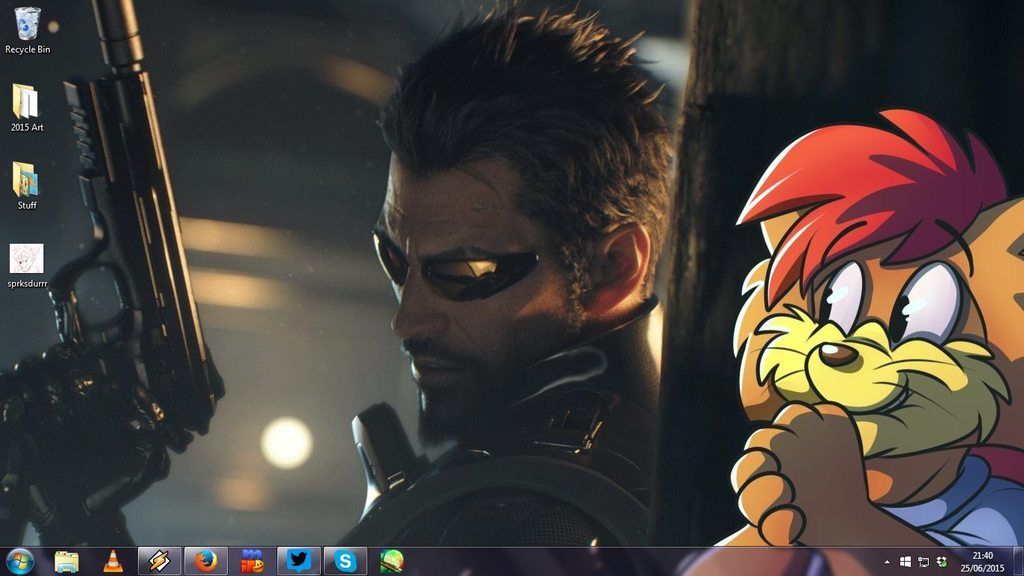Open the colorful pixel-art app on taskbar
Viewport: 1024px width, 576px height.
252,562
